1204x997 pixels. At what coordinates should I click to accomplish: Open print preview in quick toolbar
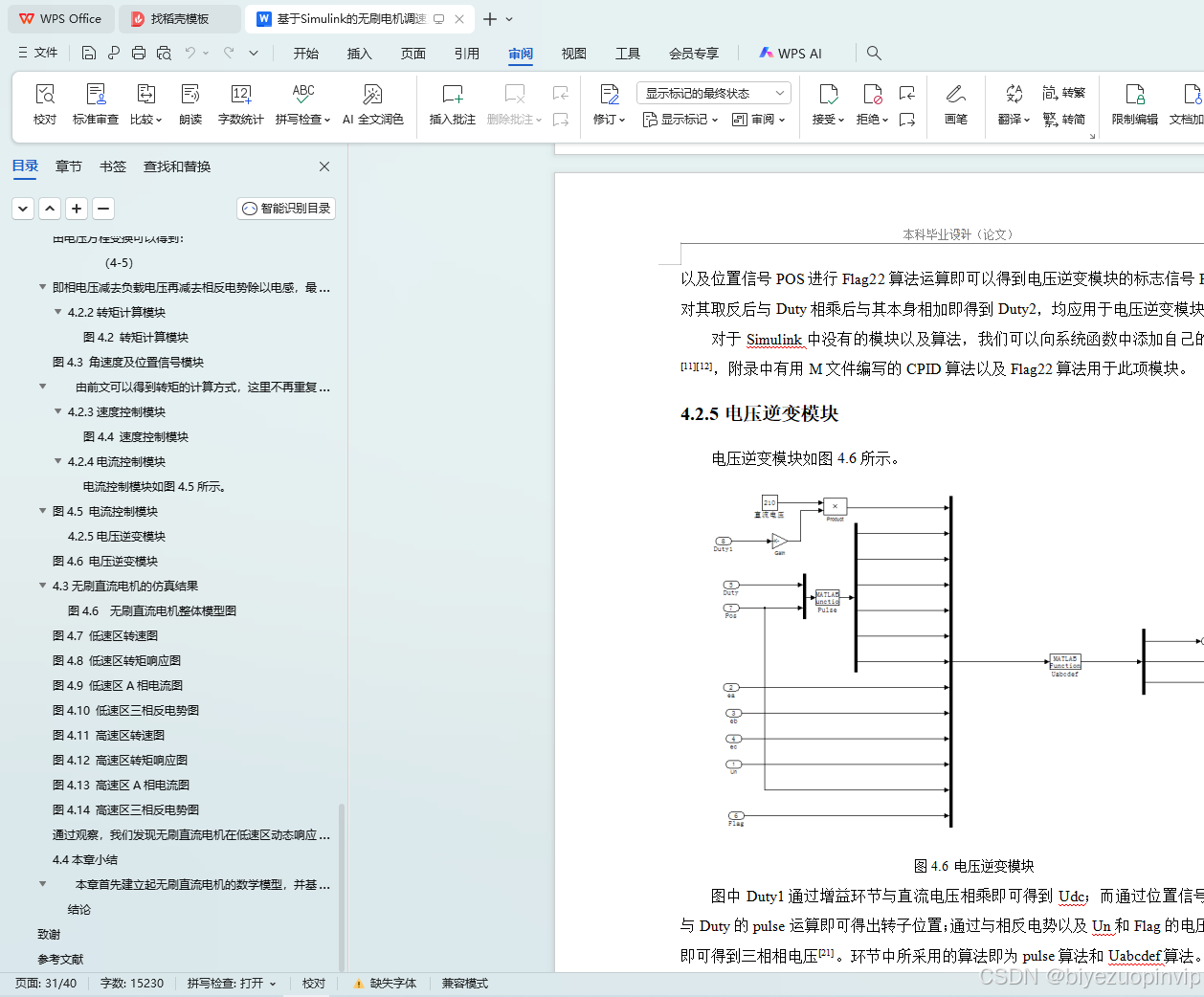click(164, 53)
